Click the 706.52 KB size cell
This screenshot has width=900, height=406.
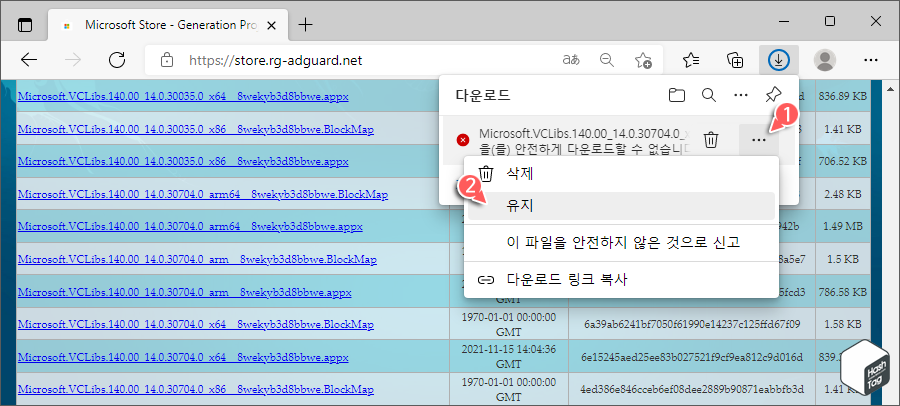[x=843, y=162]
